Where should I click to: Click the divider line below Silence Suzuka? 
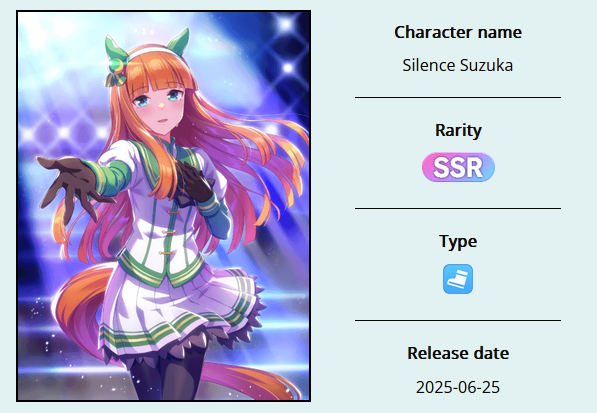458,97
